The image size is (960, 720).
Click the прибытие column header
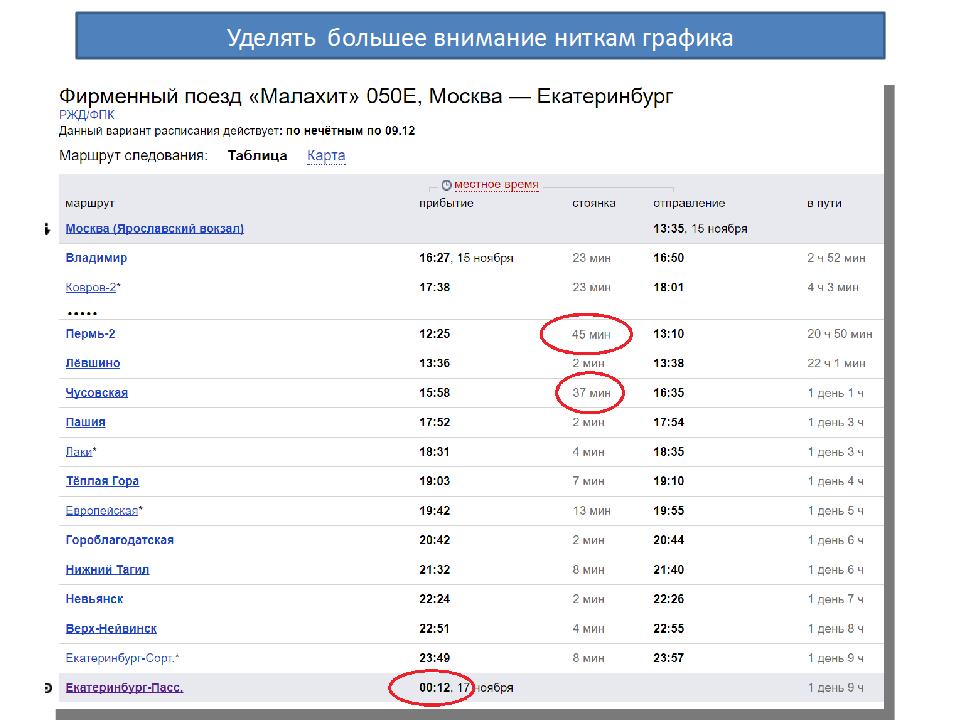tap(446, 203)
